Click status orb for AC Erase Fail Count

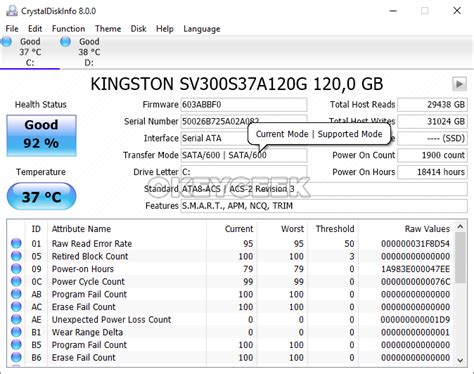tap(16, 307)
